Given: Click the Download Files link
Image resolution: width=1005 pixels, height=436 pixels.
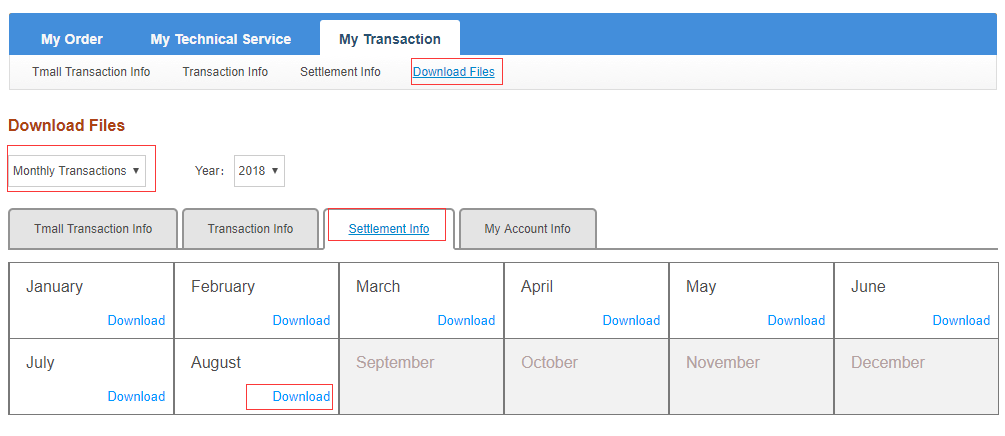Looking at the screenshot, I should click(x=454, y=72).
